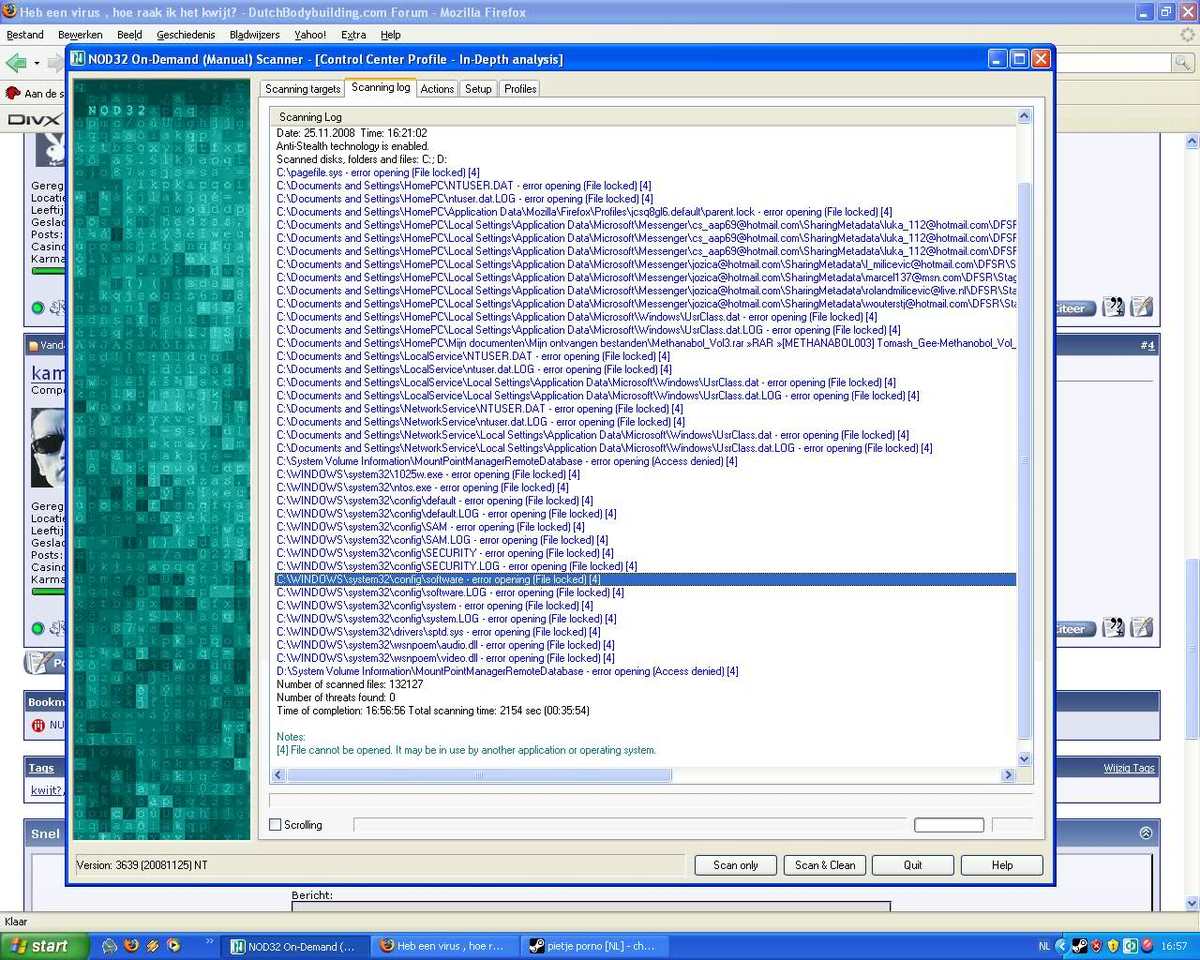Open the Setup tab
1200x960 pixels.
click(478, 89)
